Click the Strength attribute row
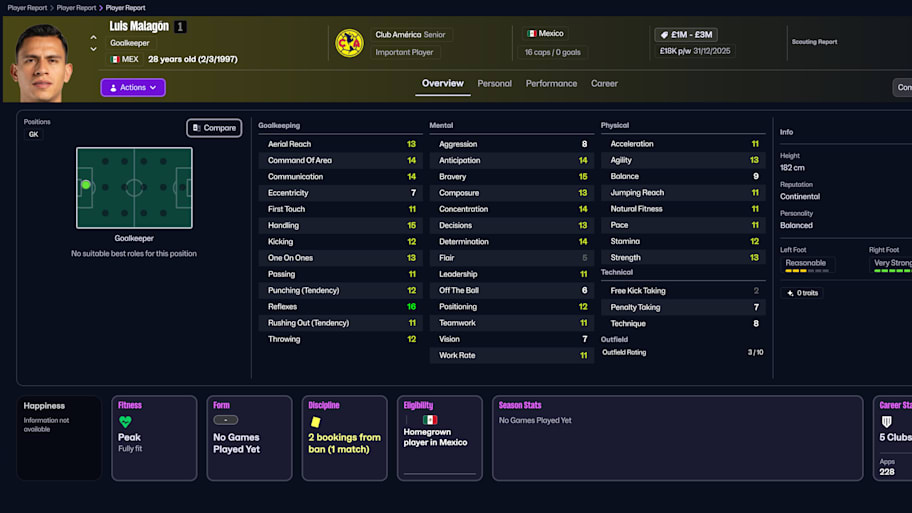Image resolution: width=912 pixels, height=513 pixels. click(x=683, y=258)
